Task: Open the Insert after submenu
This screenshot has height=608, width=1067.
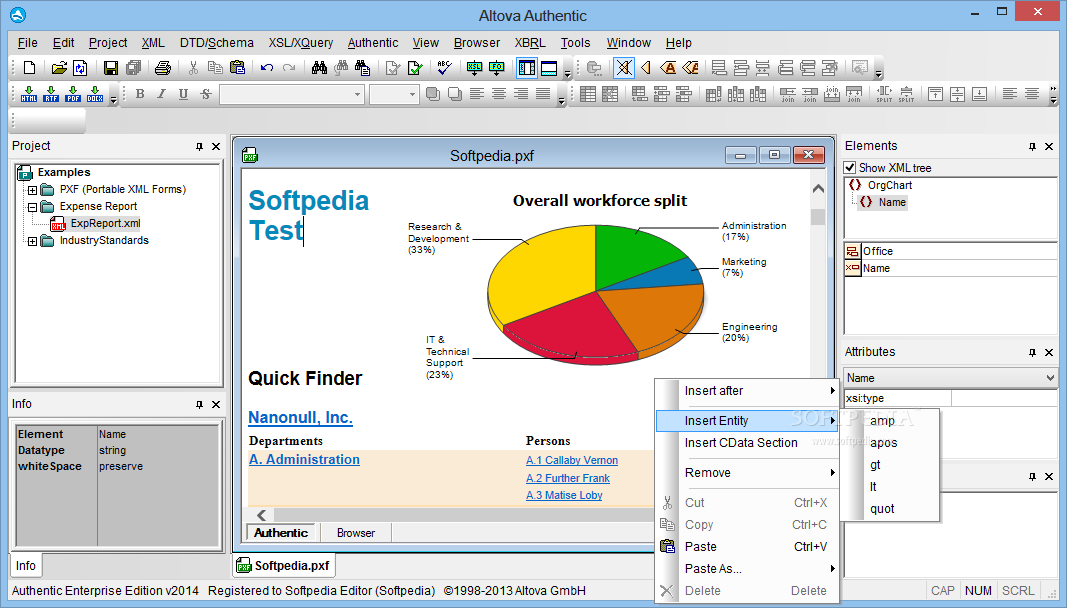Action: (x=746, y=391)
